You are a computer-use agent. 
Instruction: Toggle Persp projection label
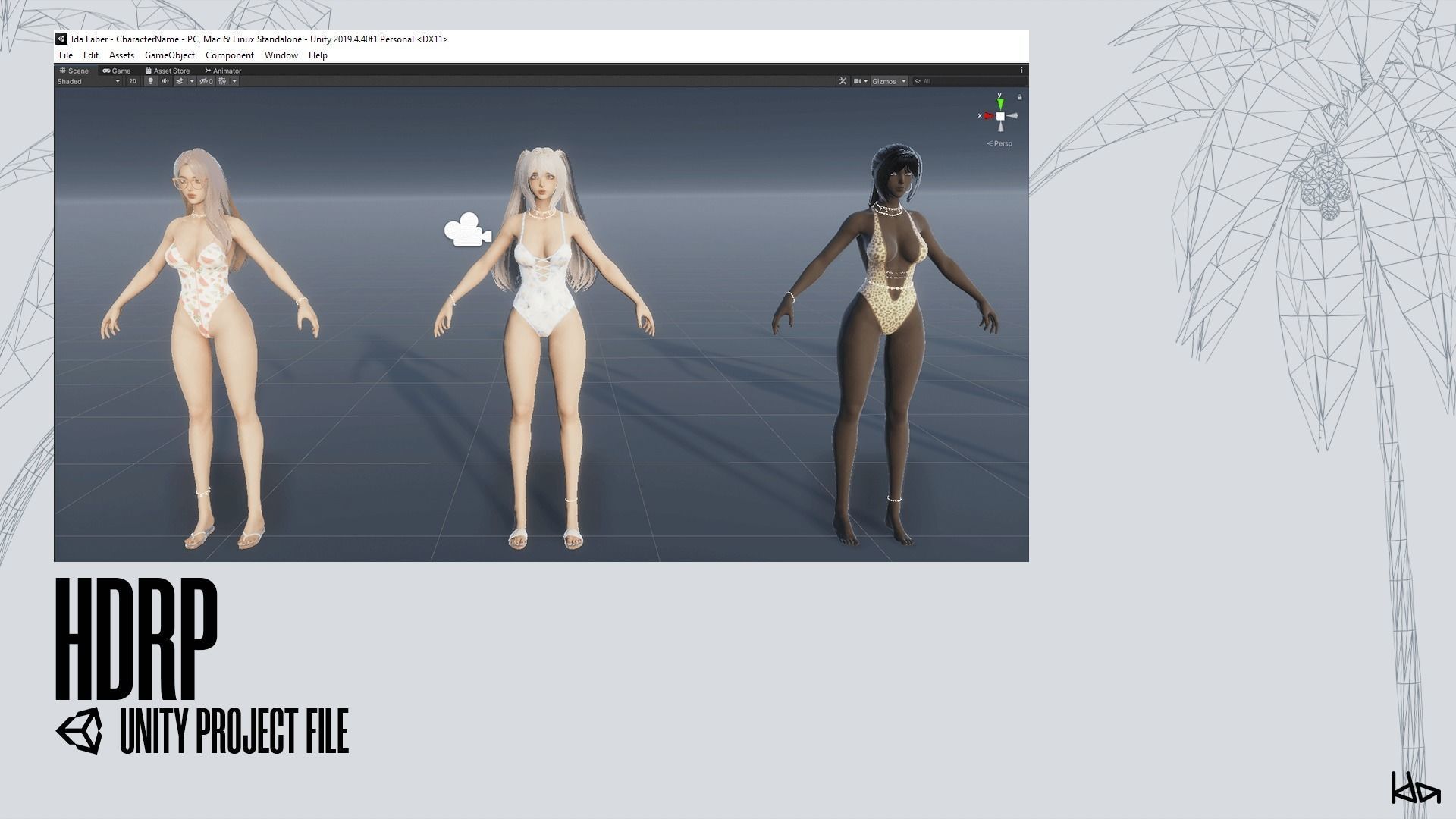[x=999, y=143]
